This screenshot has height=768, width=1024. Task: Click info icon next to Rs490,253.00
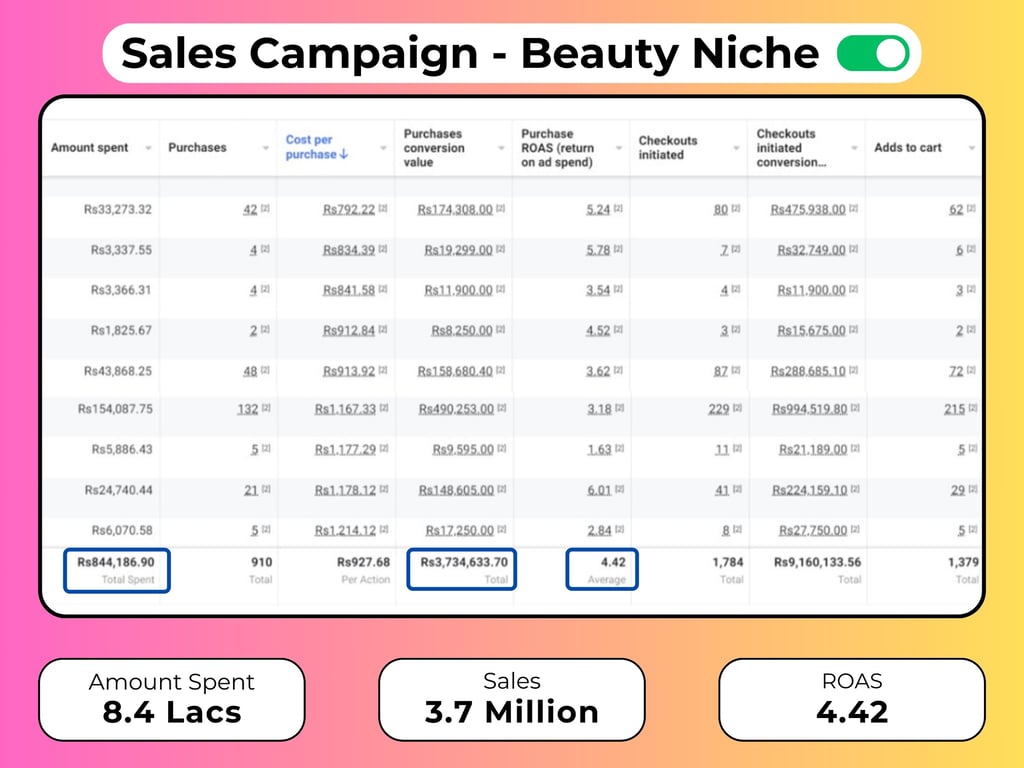[502, 408]
